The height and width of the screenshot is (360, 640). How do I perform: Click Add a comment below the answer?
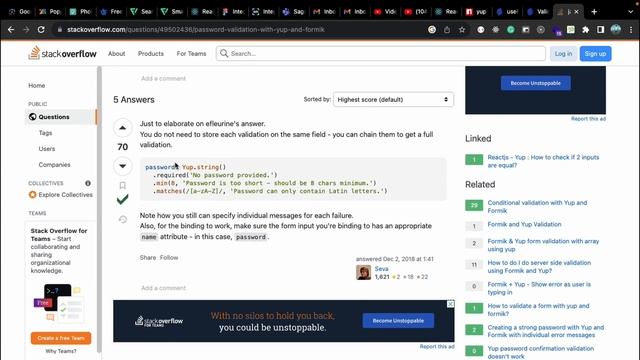click(163, 288)
